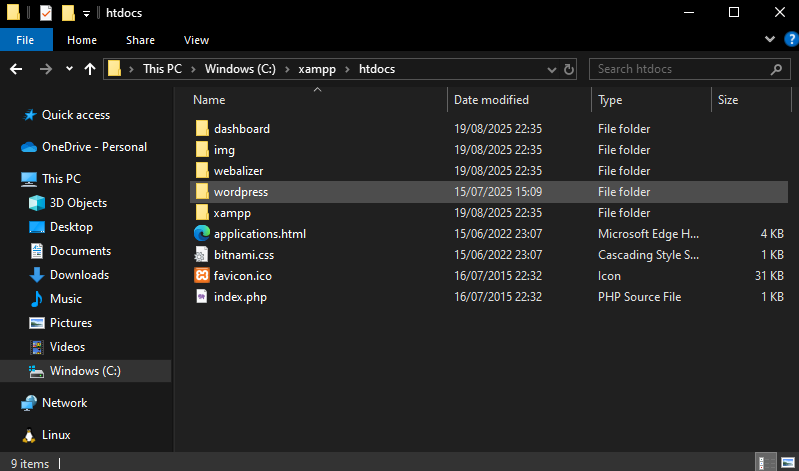Select the webalizer folder icon

(202, 171)
